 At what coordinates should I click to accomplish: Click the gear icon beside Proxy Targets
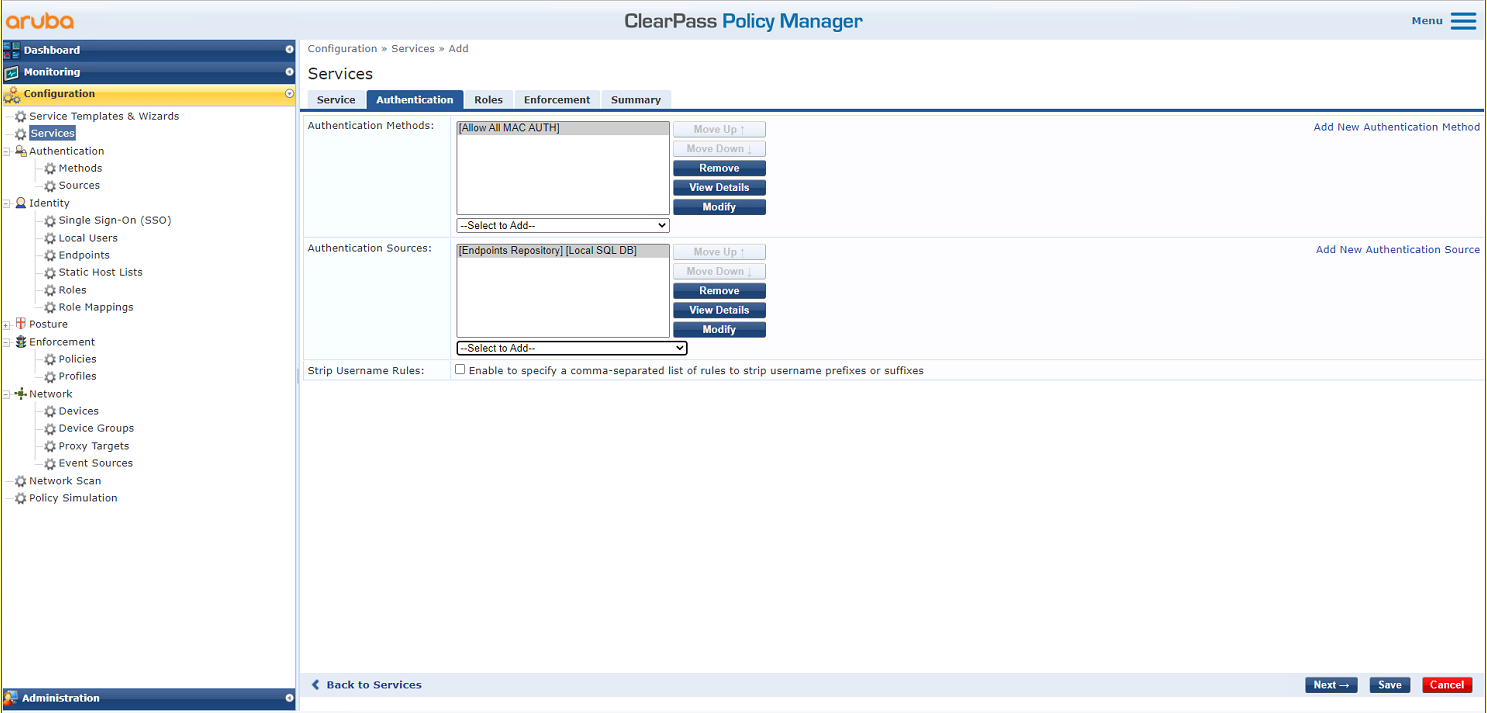click(x=50, y=446)
